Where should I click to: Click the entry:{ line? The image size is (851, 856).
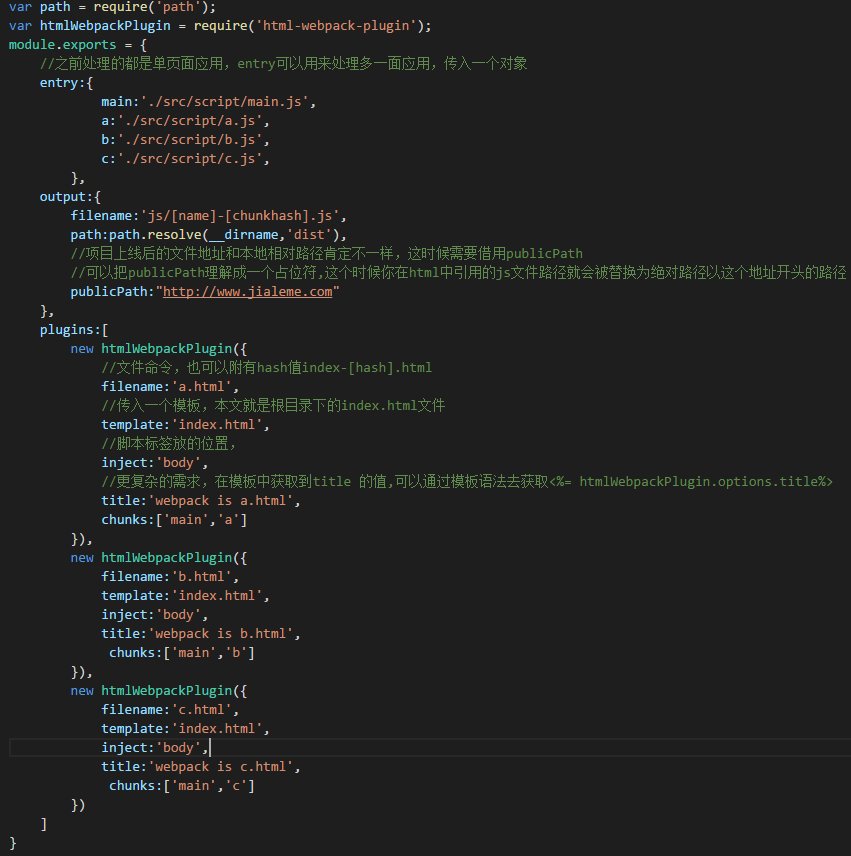[x=66, y=83]
